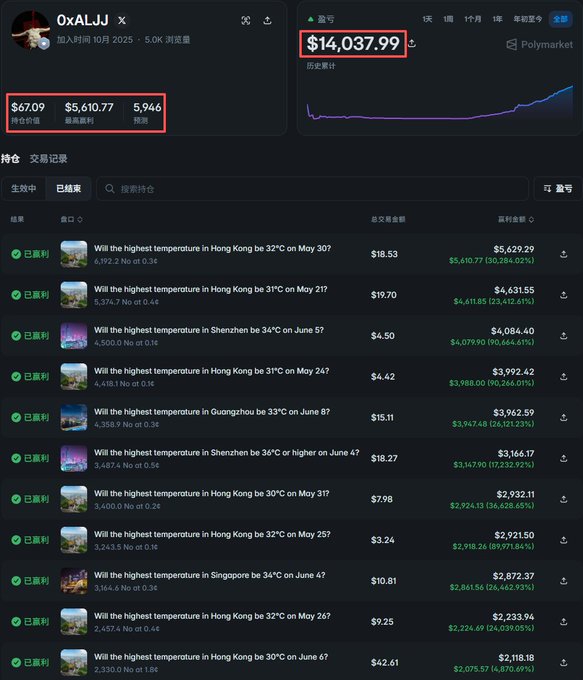
Task: Click the $42.61 total traded value
Action: (x=384, y=663)
